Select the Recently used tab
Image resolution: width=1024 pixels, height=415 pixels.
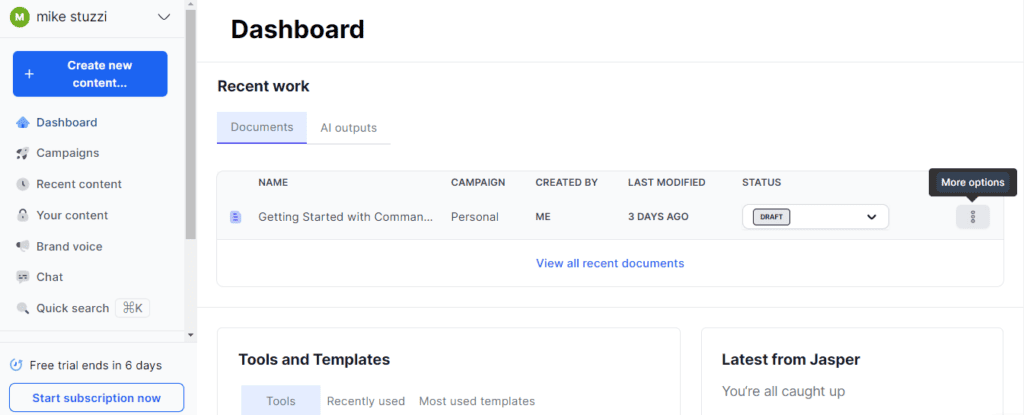pyautogui.click(x=366, y=401)
